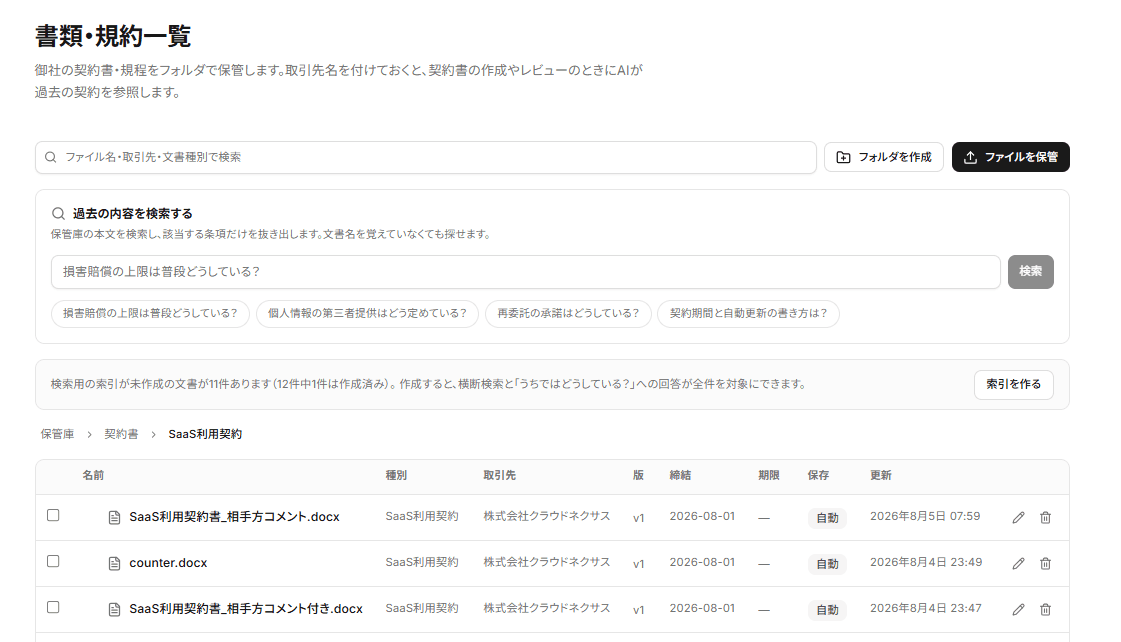Choose the 再委託の承諾はどうしている？ chip

click(x=568, y=314)
